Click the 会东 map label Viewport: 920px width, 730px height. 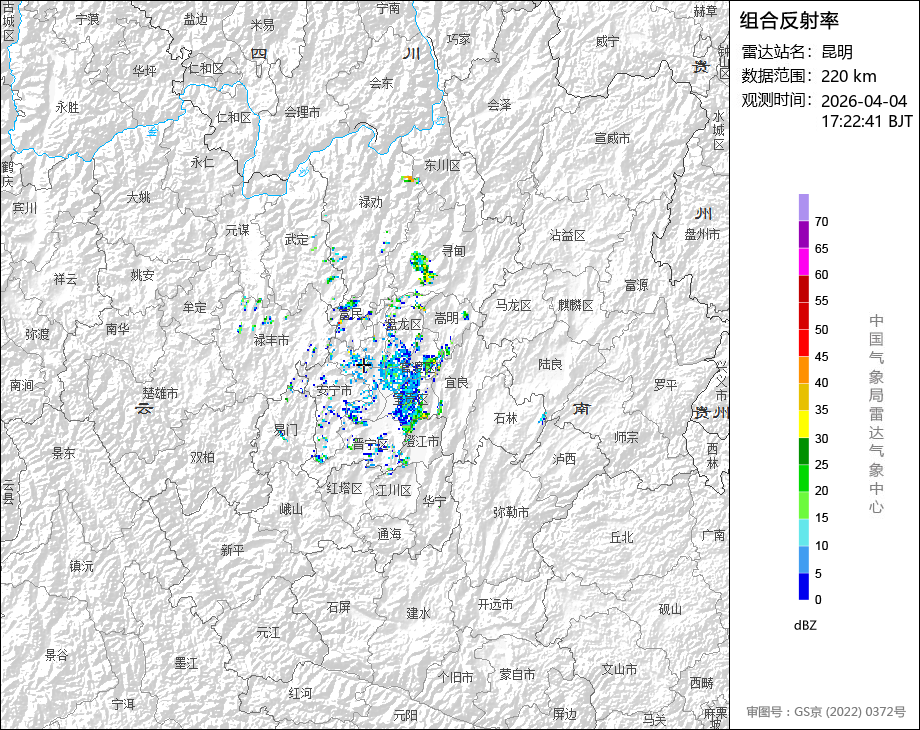click(381, 83)
